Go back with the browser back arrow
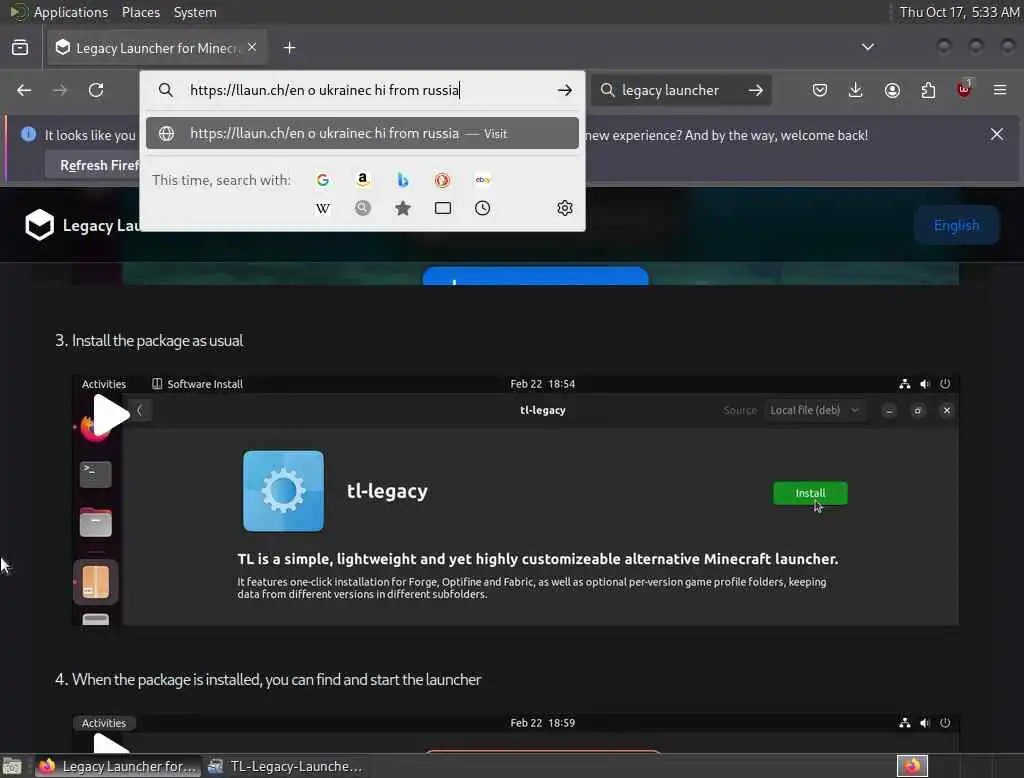The width and height of the screenshot is (1024, 778). [x=24, y=90]
